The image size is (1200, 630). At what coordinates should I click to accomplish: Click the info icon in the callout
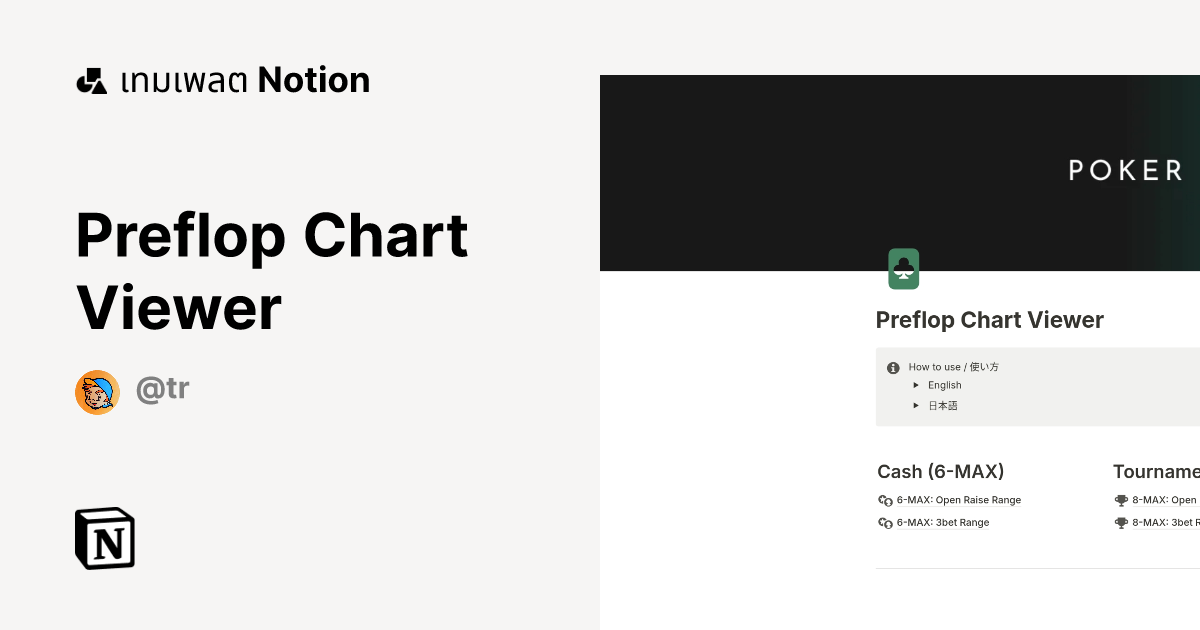pos(892,366)
